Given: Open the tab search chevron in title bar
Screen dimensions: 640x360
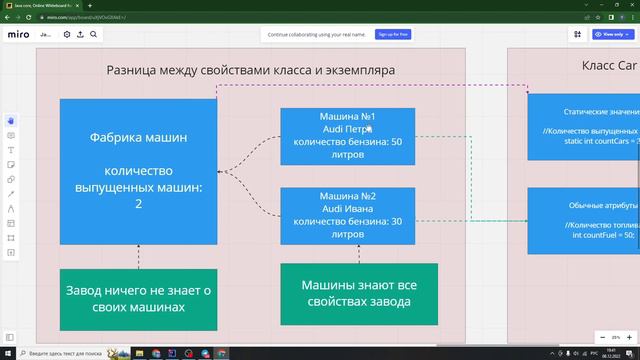Looking at the screenshot, I should click(587, 5).
